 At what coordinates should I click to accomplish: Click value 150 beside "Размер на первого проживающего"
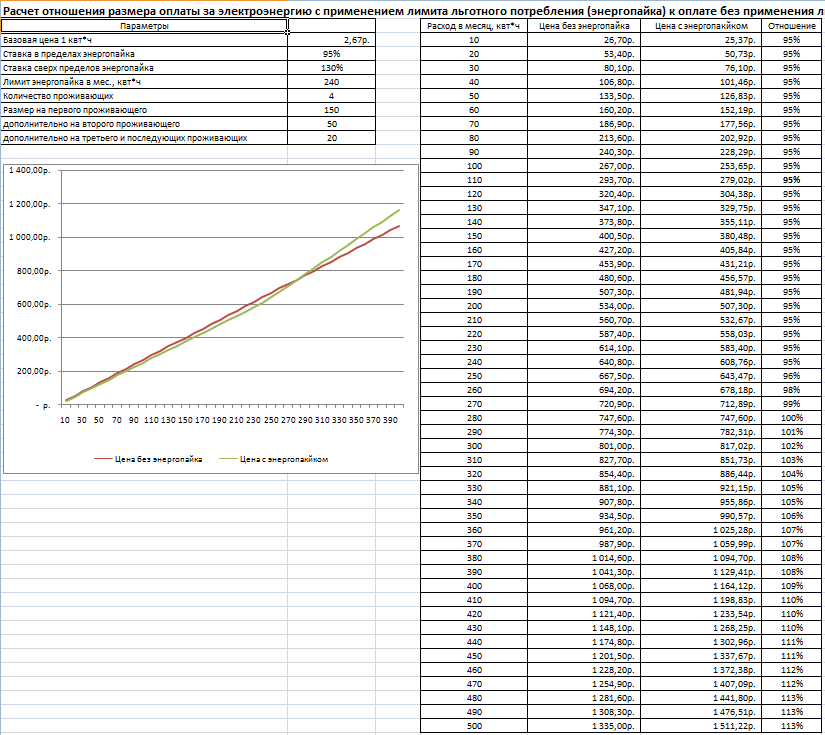(x=331, y=110)
